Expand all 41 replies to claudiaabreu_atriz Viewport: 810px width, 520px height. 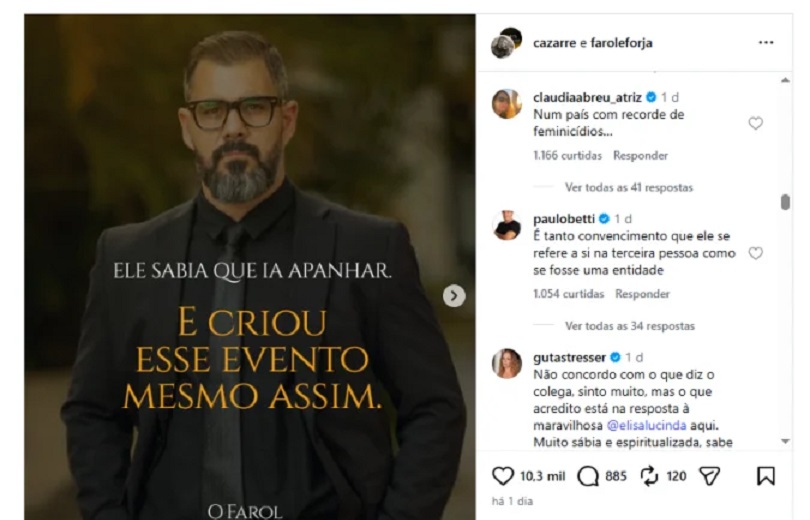tap(629, 187)
